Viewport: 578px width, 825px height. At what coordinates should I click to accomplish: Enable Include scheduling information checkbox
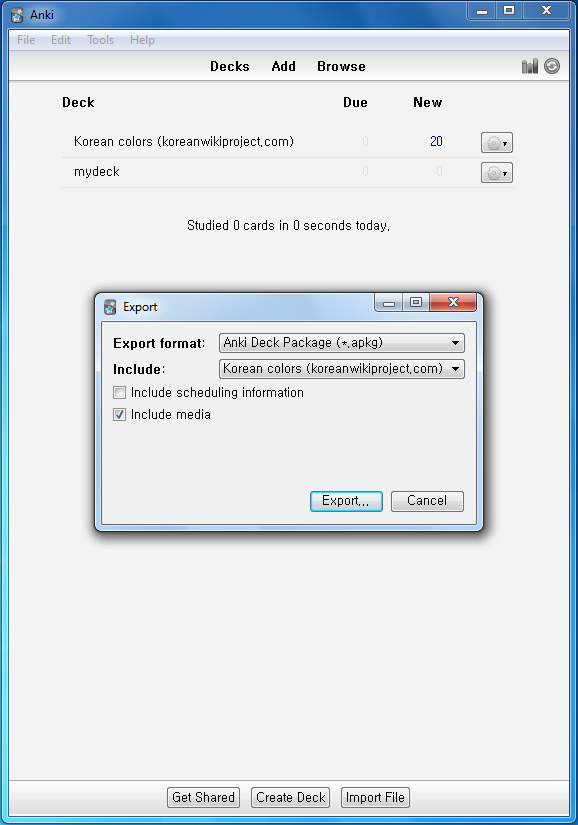point(119,393)
